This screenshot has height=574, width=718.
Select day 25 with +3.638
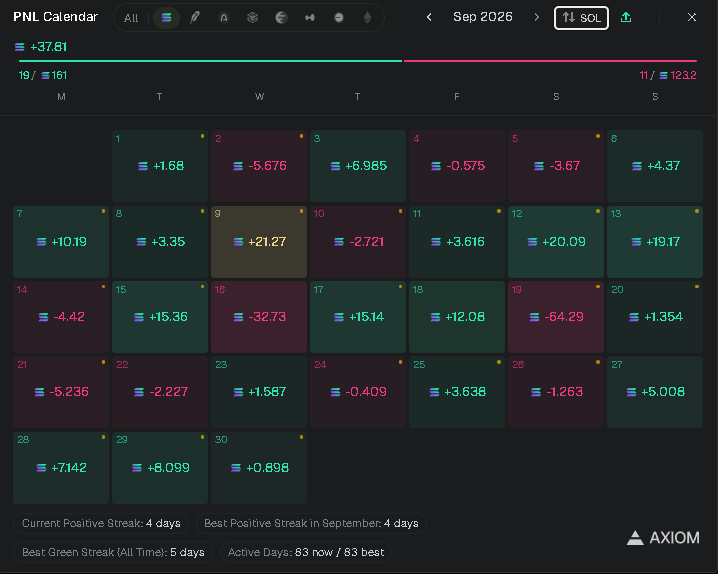point(457,392)
